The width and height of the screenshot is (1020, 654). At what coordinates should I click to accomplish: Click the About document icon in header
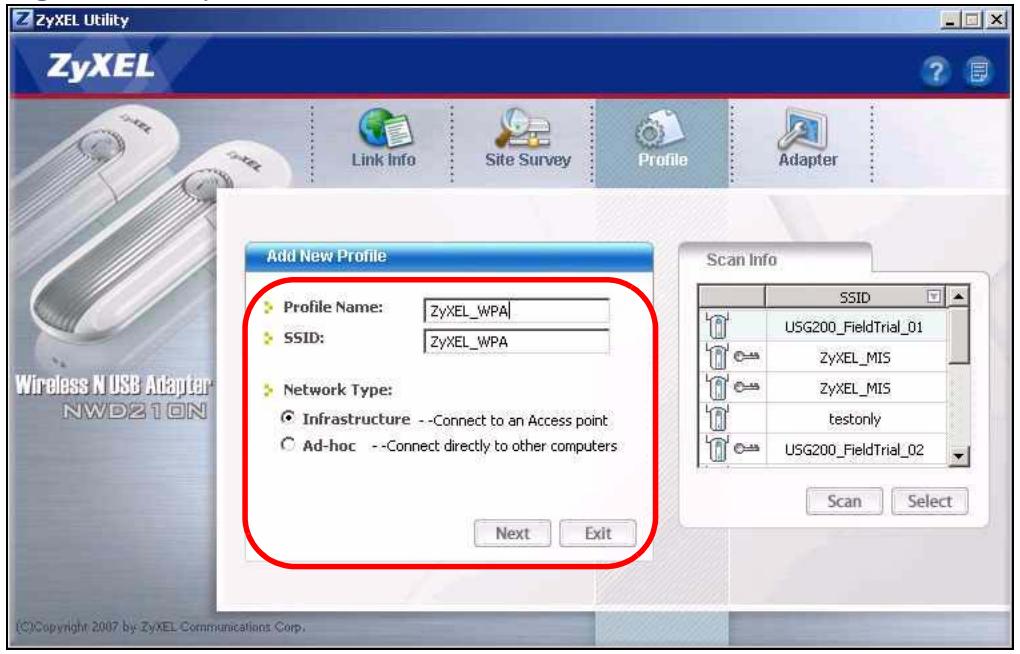coord(978,71)
